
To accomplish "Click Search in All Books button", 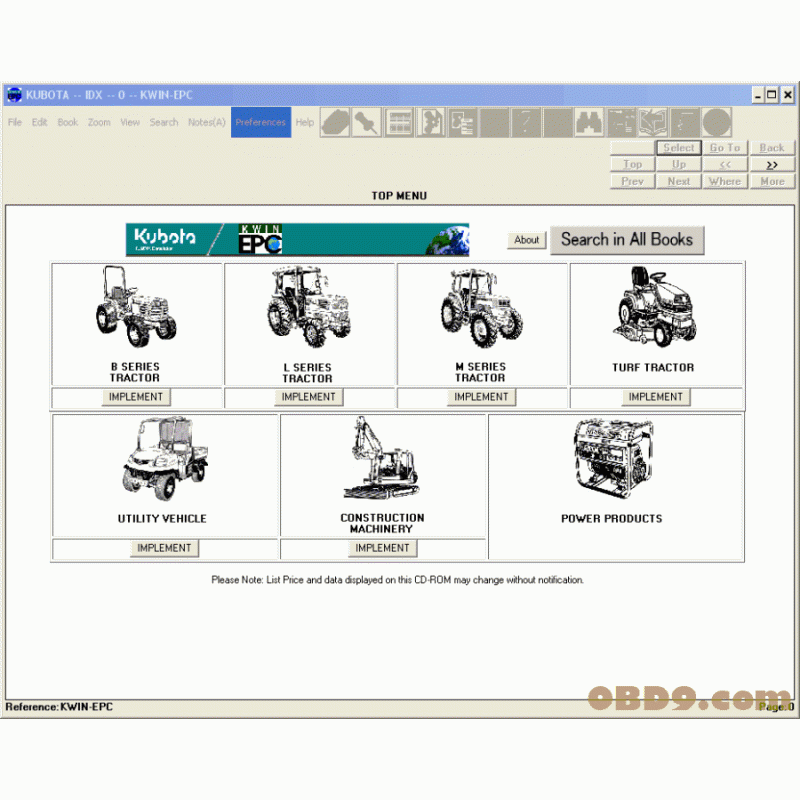I will [627, 240].
